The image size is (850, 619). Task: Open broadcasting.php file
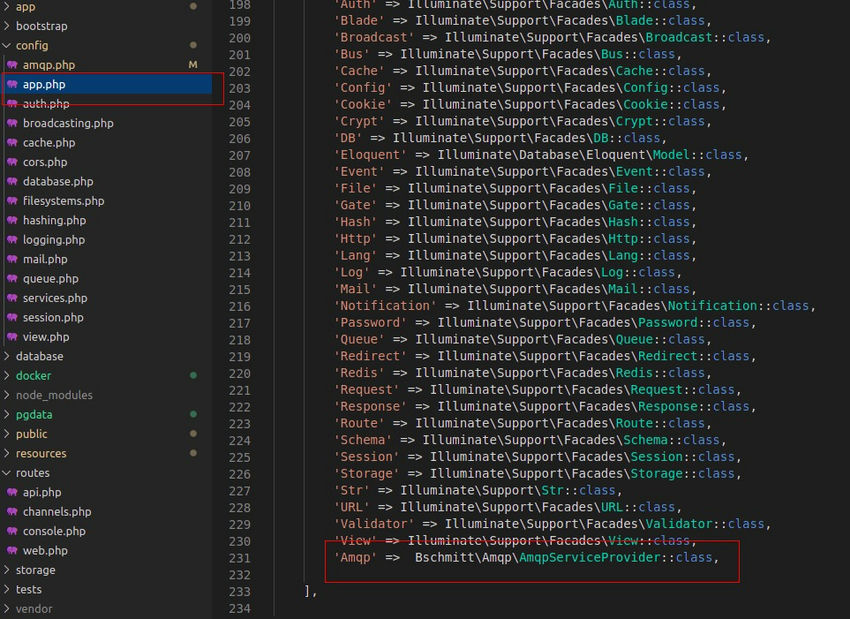click(x=68, y=123)
